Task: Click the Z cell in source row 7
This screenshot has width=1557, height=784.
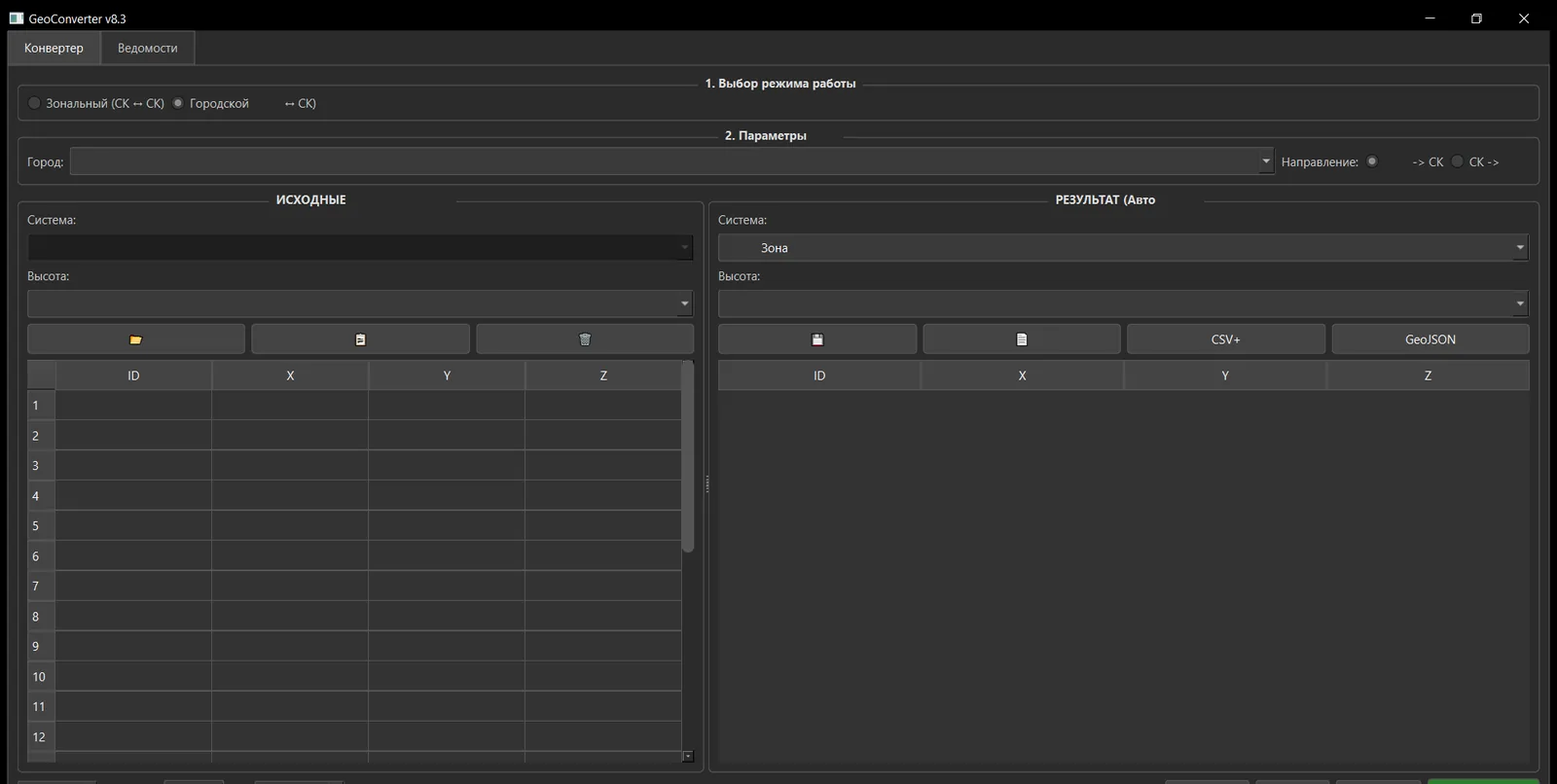Action: coord(603,587)
